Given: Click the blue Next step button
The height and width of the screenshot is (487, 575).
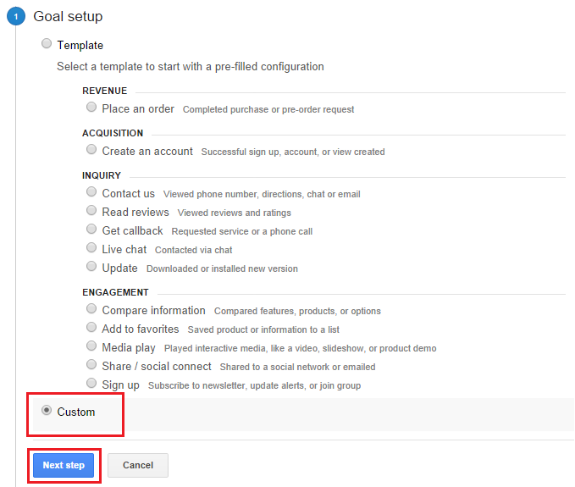Looking at the screenshot, I should [x=63, y=465].
